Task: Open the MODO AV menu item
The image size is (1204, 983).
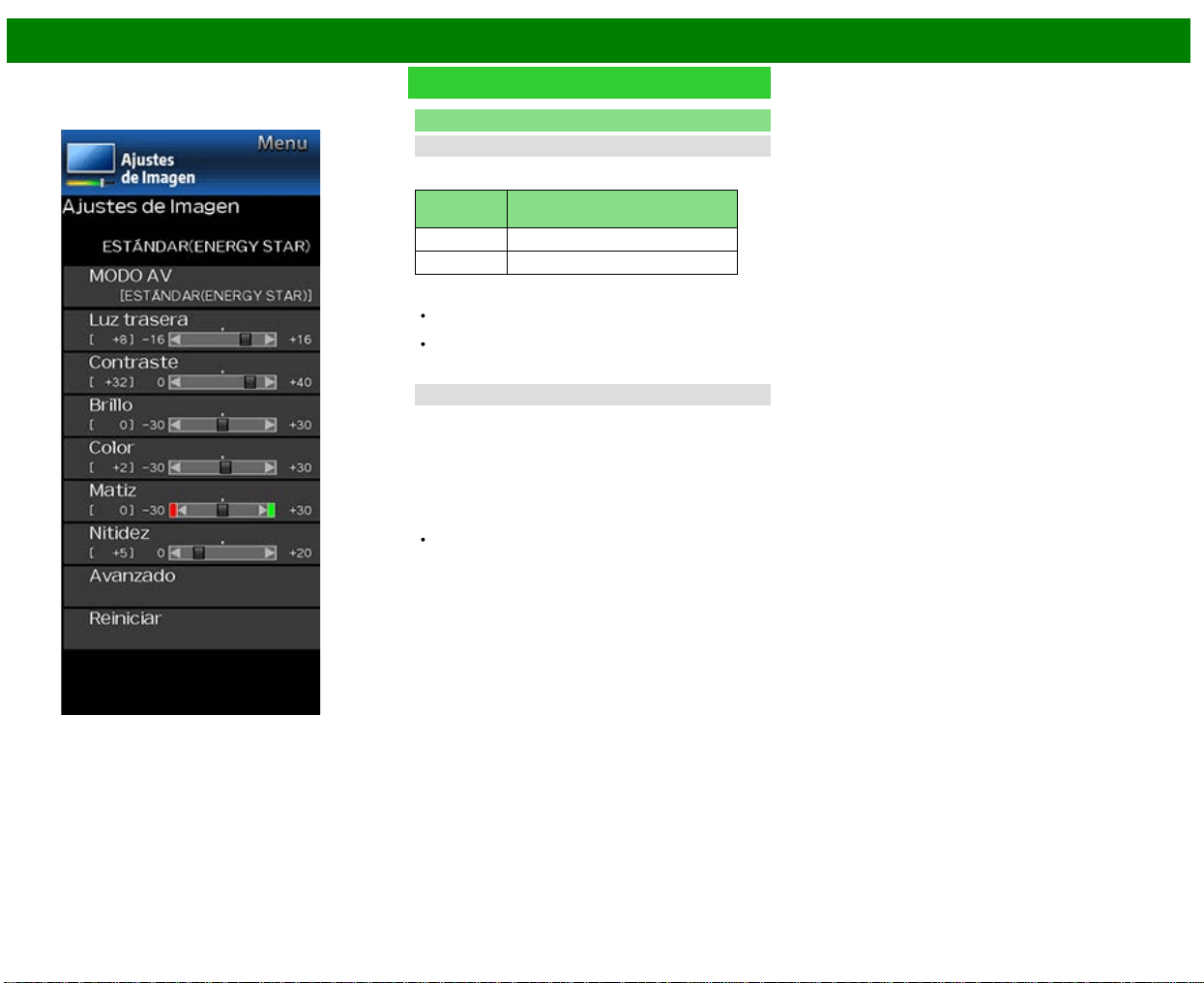Action: [191, 285]
